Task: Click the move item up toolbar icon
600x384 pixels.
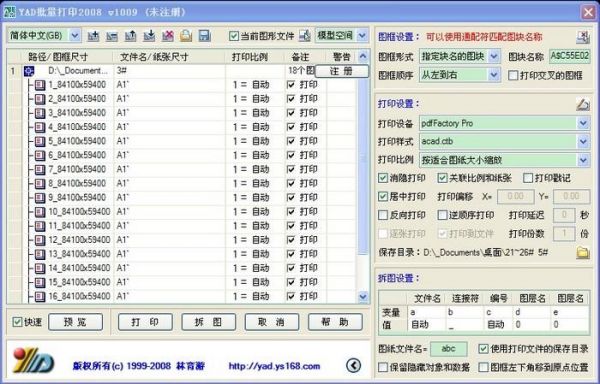Action: [x=130, y=36]
